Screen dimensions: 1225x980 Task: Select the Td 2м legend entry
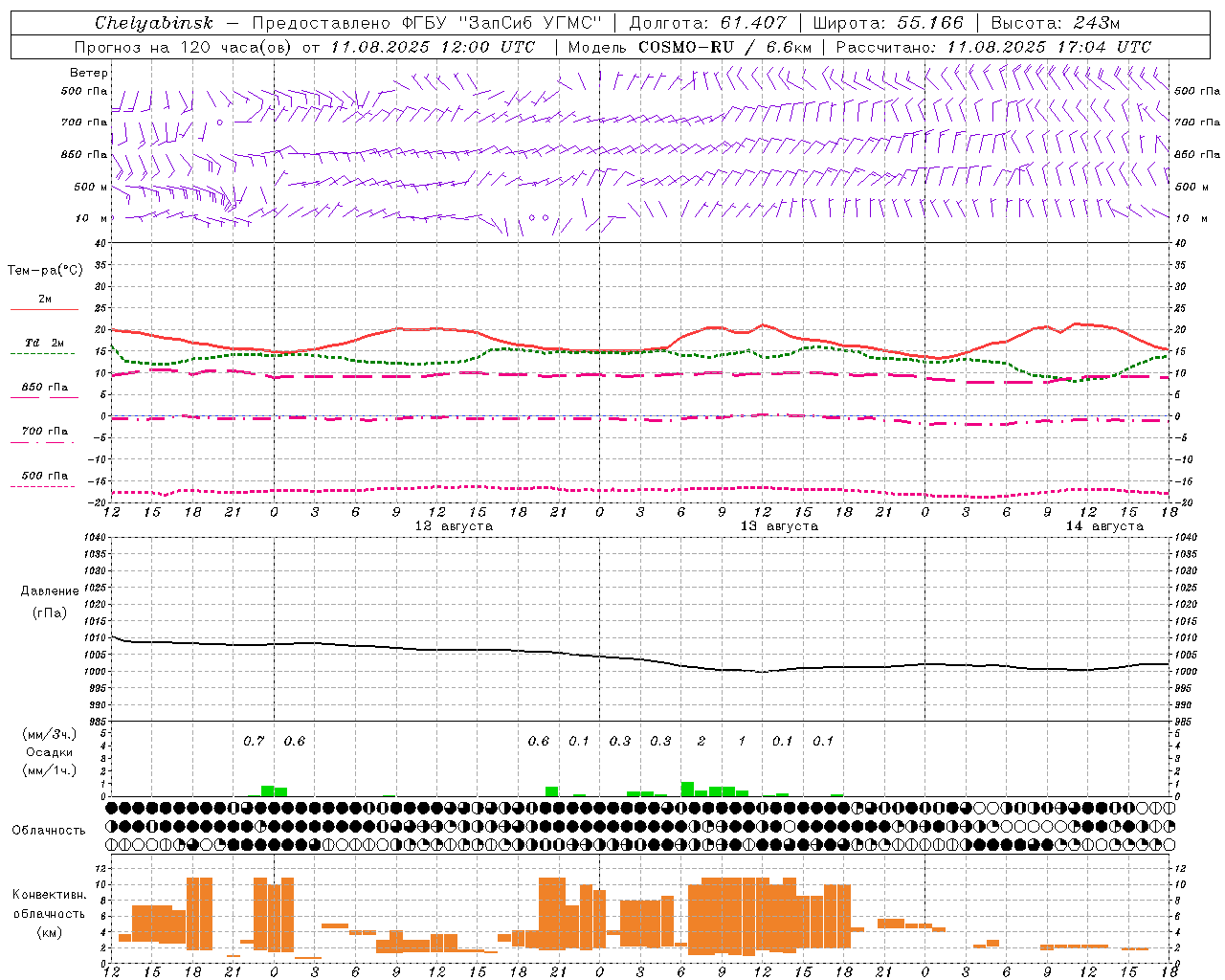pyautogui.click(x=44, y=343)
